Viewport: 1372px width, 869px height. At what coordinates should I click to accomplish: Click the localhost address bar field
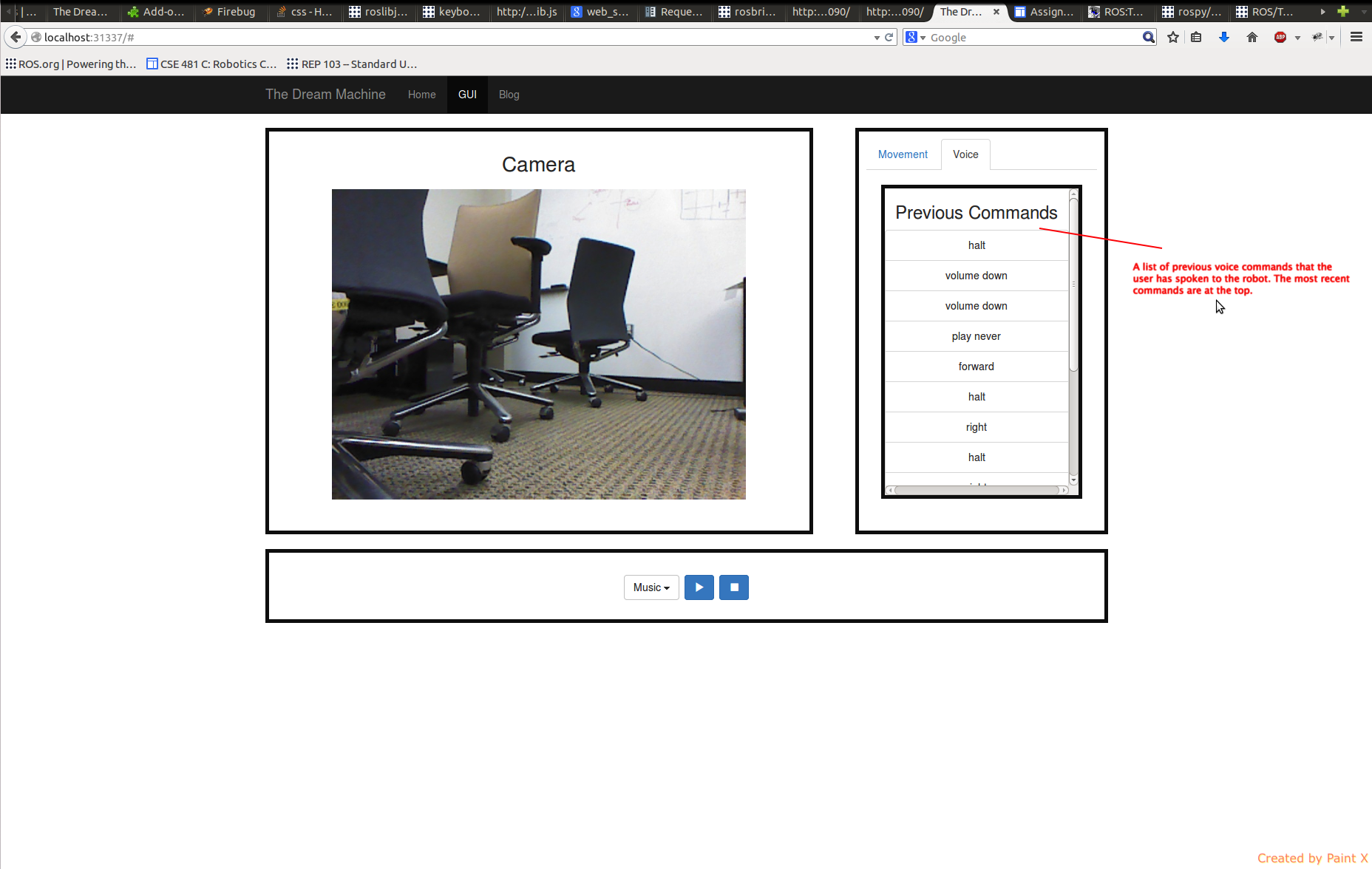coord(451,37)
